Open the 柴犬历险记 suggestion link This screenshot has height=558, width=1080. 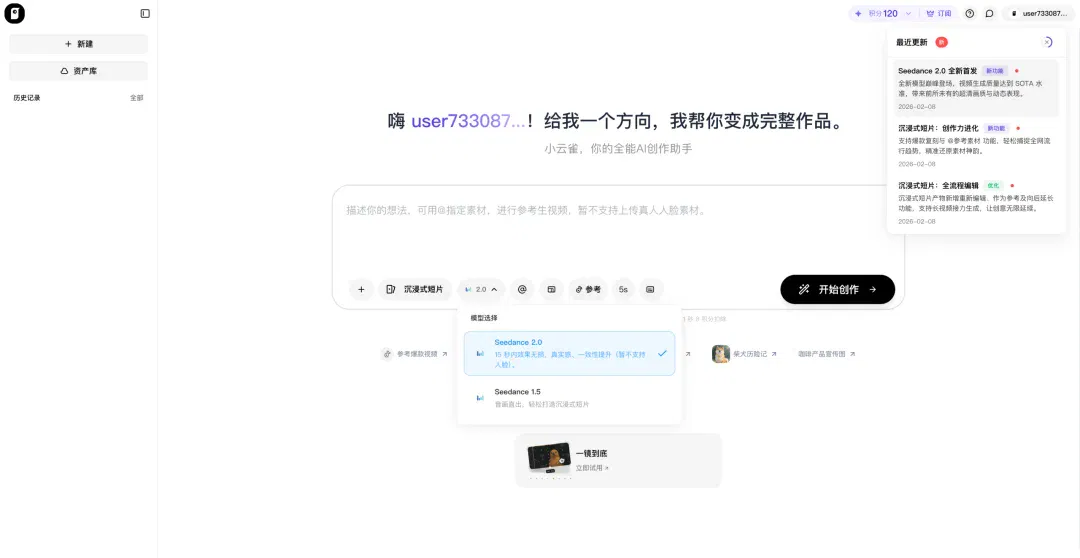(745, 354)
